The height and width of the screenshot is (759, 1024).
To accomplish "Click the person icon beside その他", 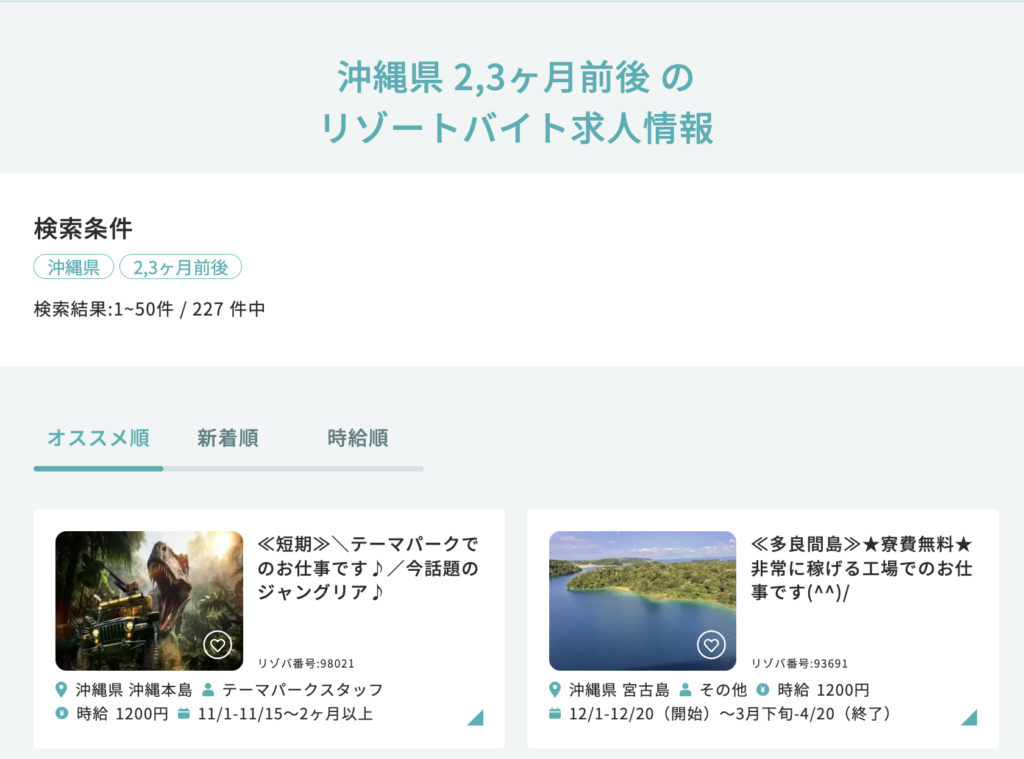I will pos(686,690).
